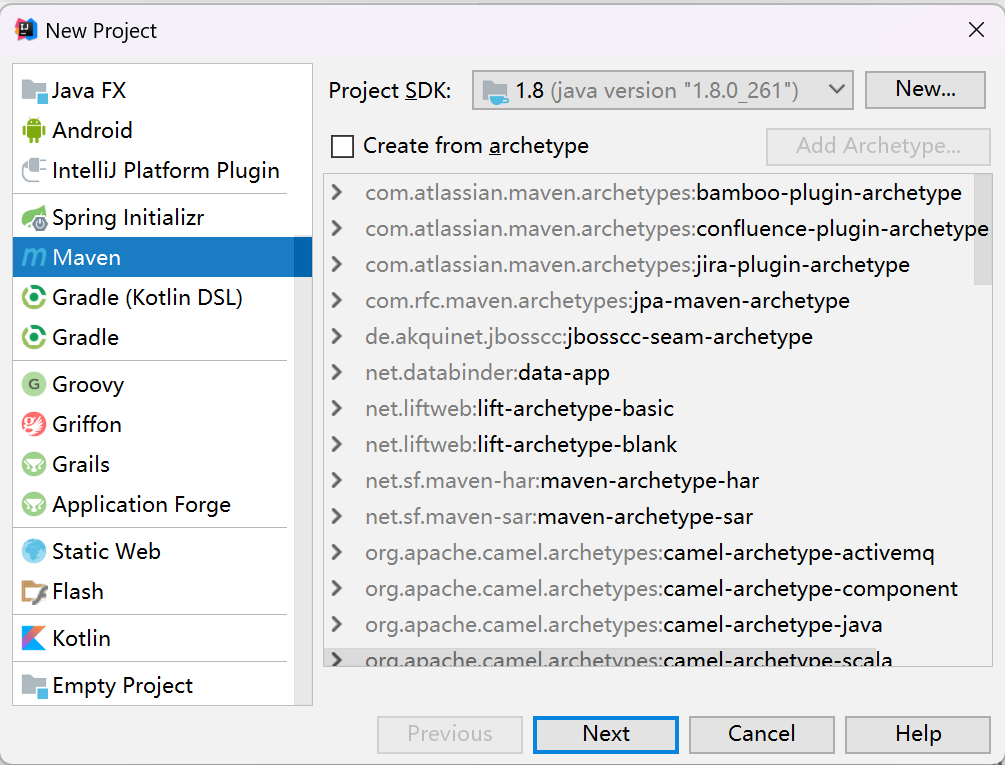The image size is (1005, 765).
Task: Click the Spring Initializr leaf icon
Action: click(35, 218)
